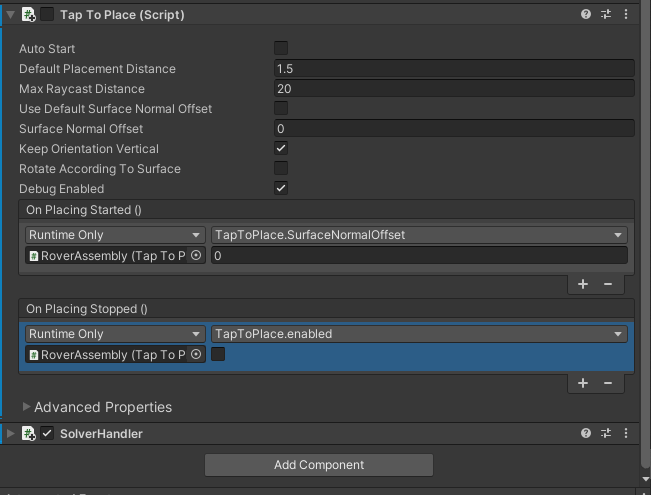Click the Max Raycast Distance label
The width and height of the screenshot is (651, 495).
[82, 88]
